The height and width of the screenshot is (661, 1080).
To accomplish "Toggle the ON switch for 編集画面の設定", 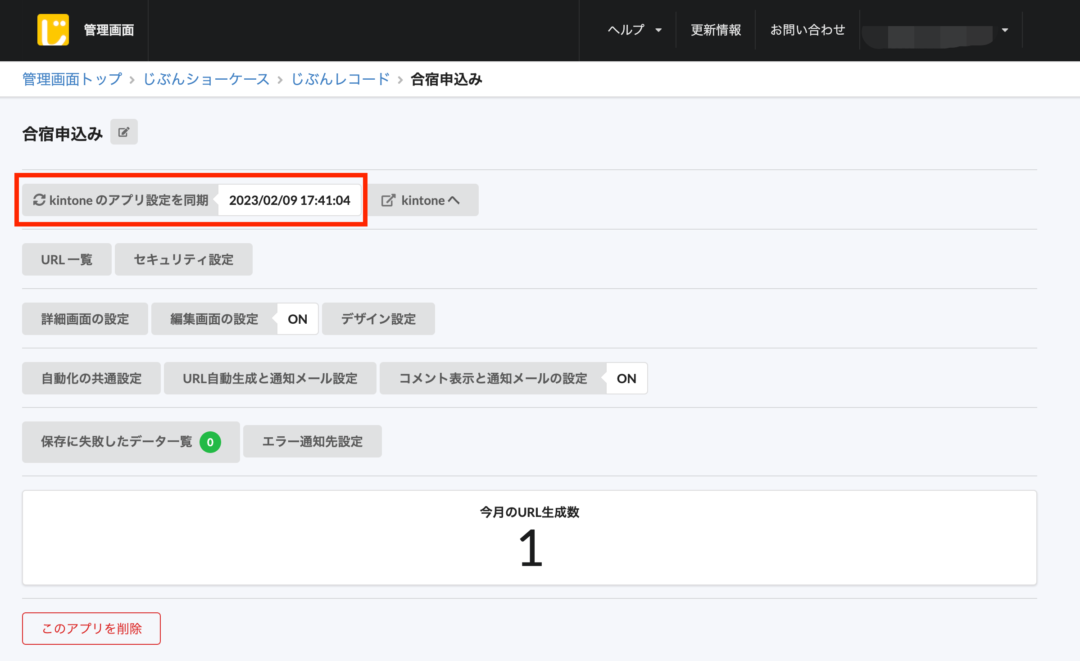I will click(297, 318).
